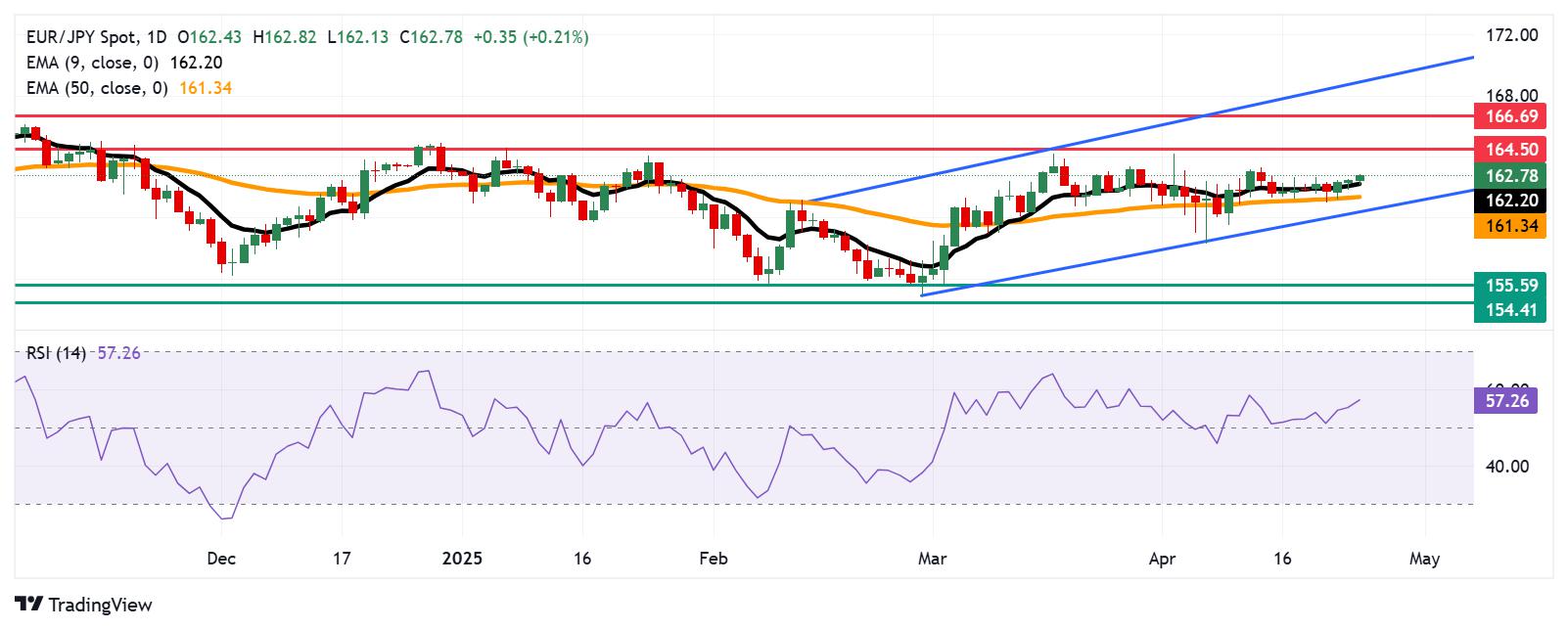1568x630 pixels.
Task: Select the Dec date axis label
Action: click(x=221, y=560)
